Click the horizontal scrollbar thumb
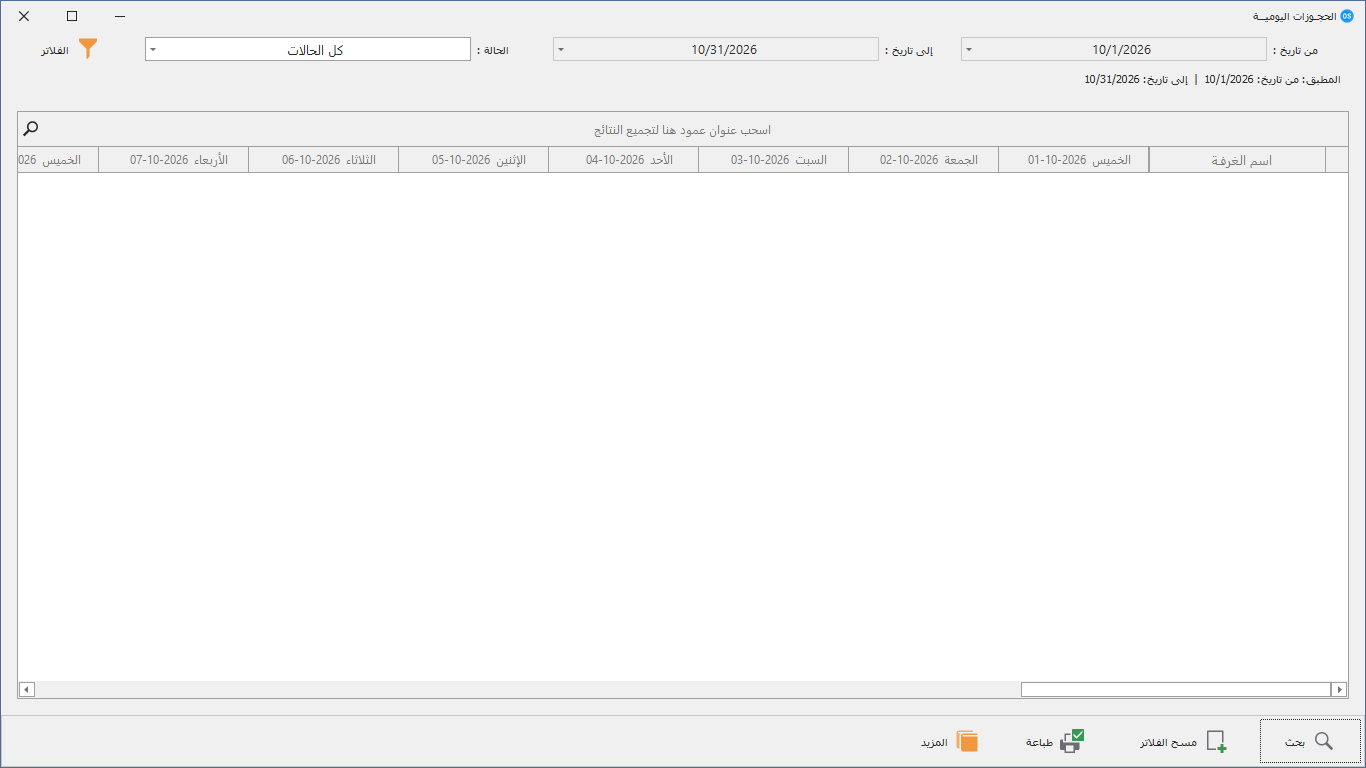 click(1176, 690)
